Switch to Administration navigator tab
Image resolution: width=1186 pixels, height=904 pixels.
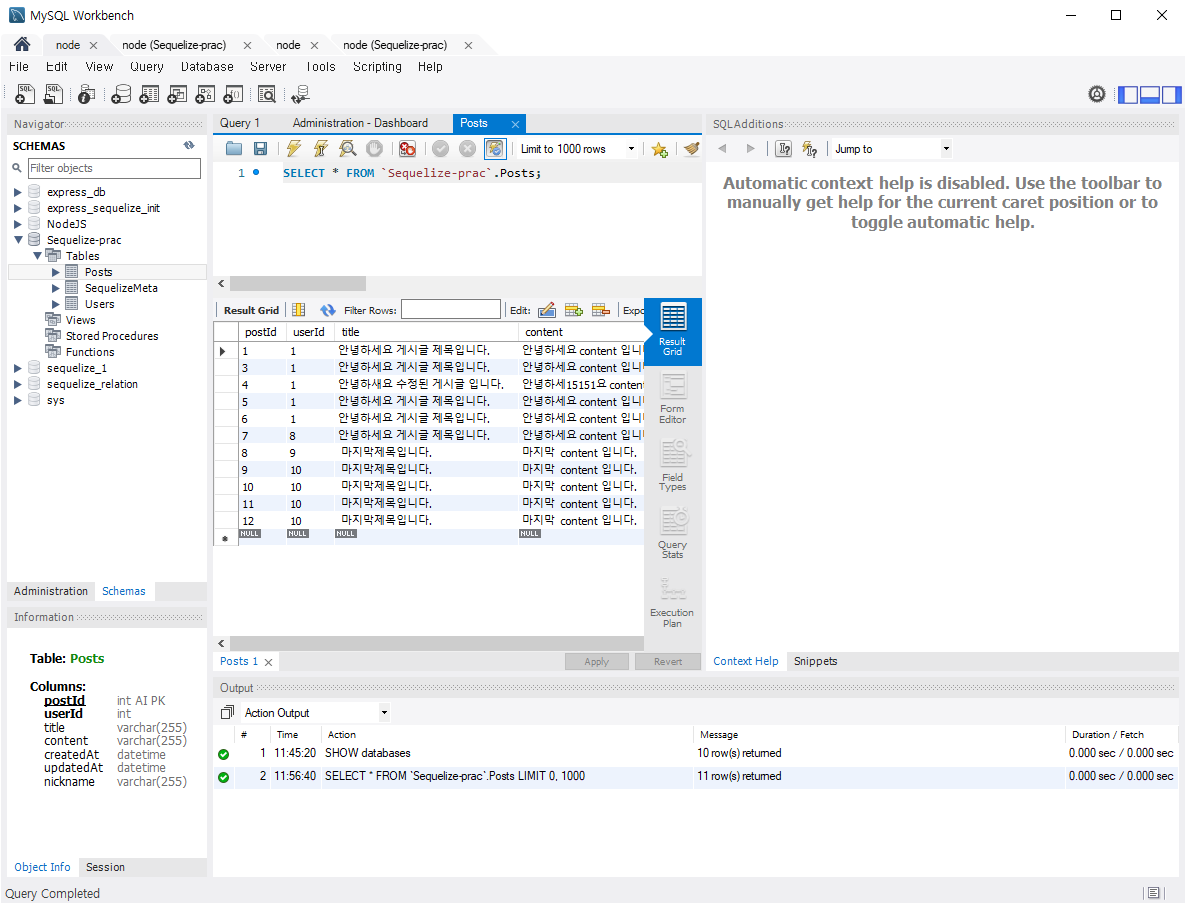point(51,591)
